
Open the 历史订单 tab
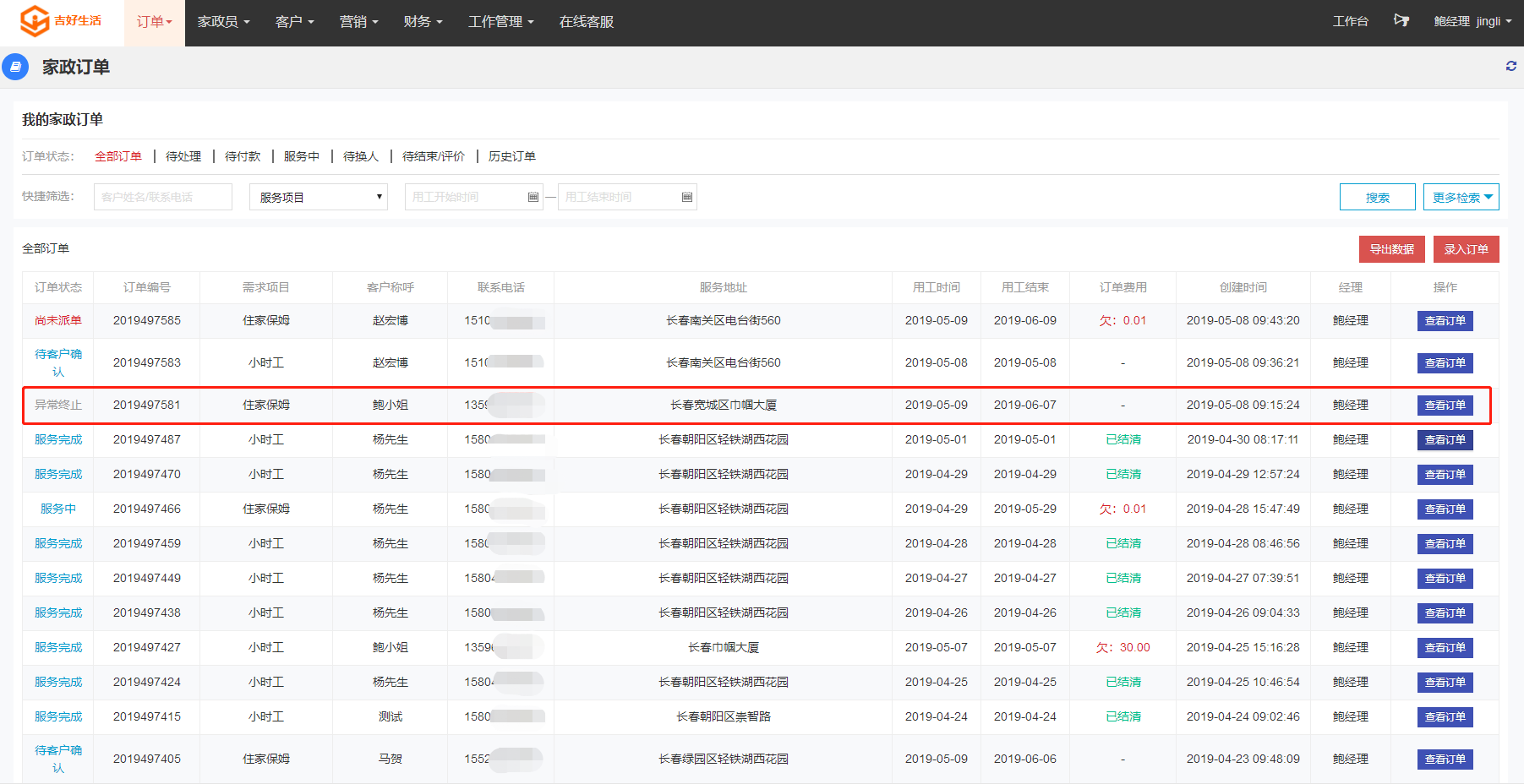(512, 156)
